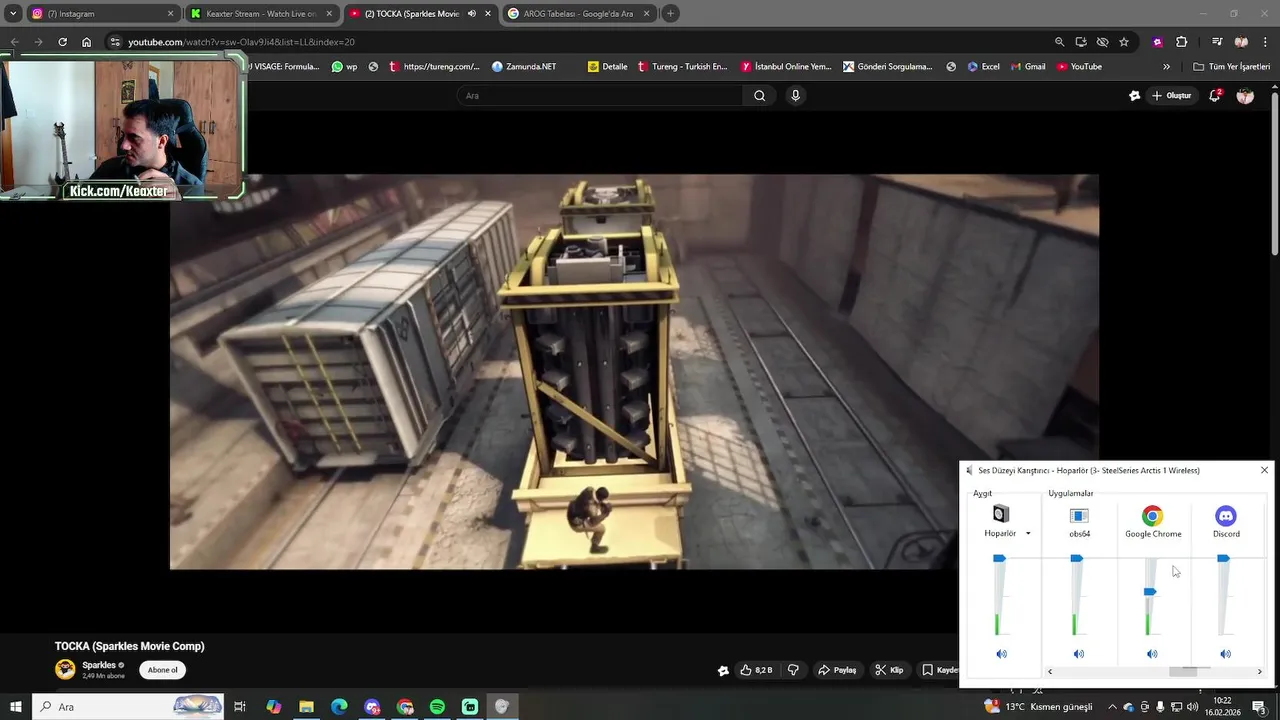
Task: Click the obs64 volume slider handle
Action: 1076,558
